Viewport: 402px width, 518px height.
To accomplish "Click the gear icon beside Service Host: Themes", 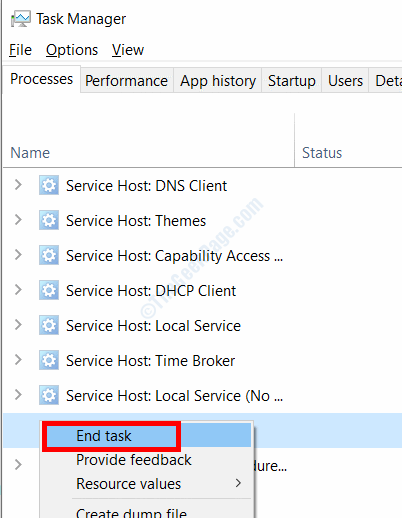I will (x=49, y=220).
